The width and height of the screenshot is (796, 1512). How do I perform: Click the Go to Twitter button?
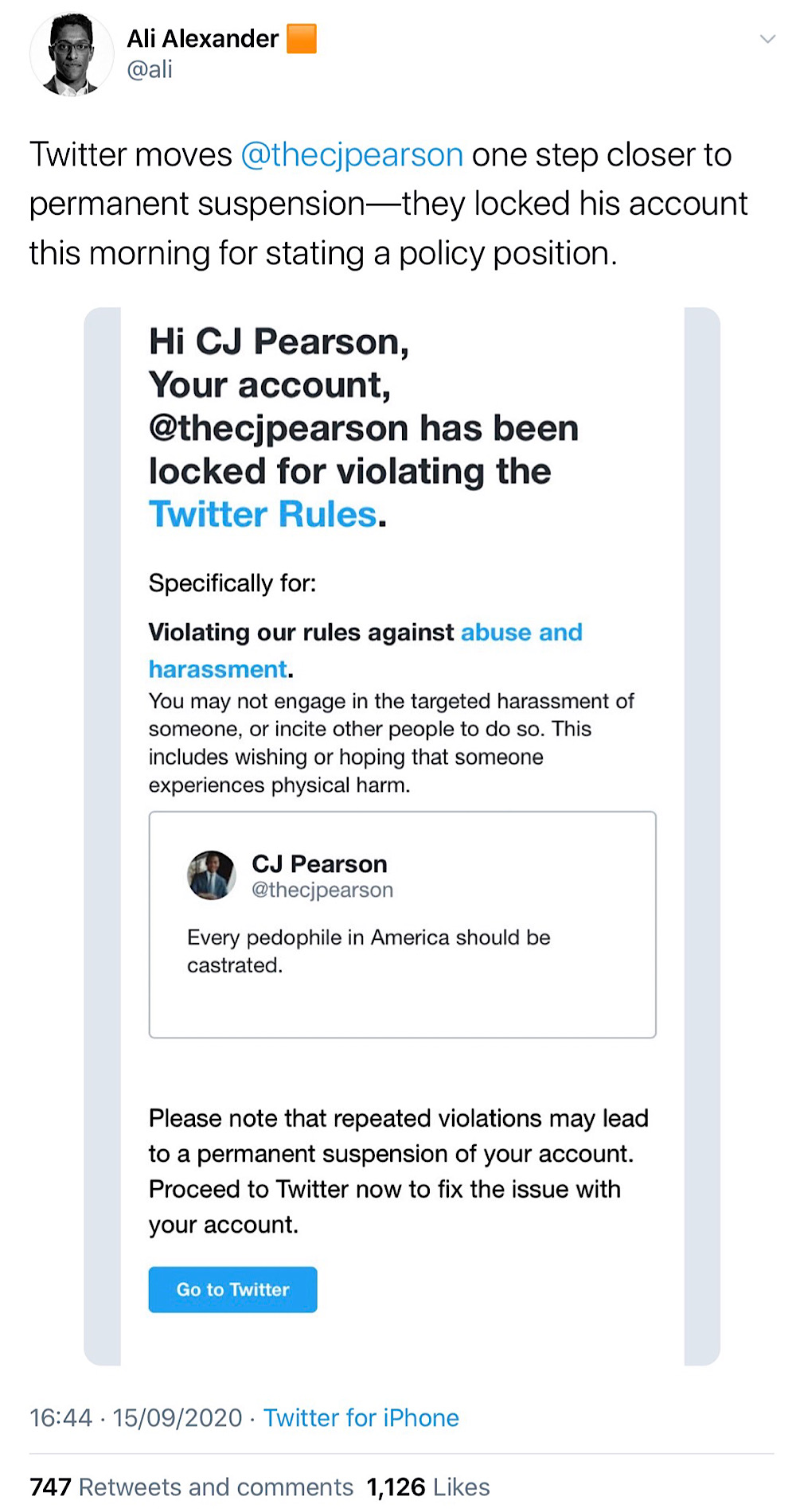pos(232,1289)
